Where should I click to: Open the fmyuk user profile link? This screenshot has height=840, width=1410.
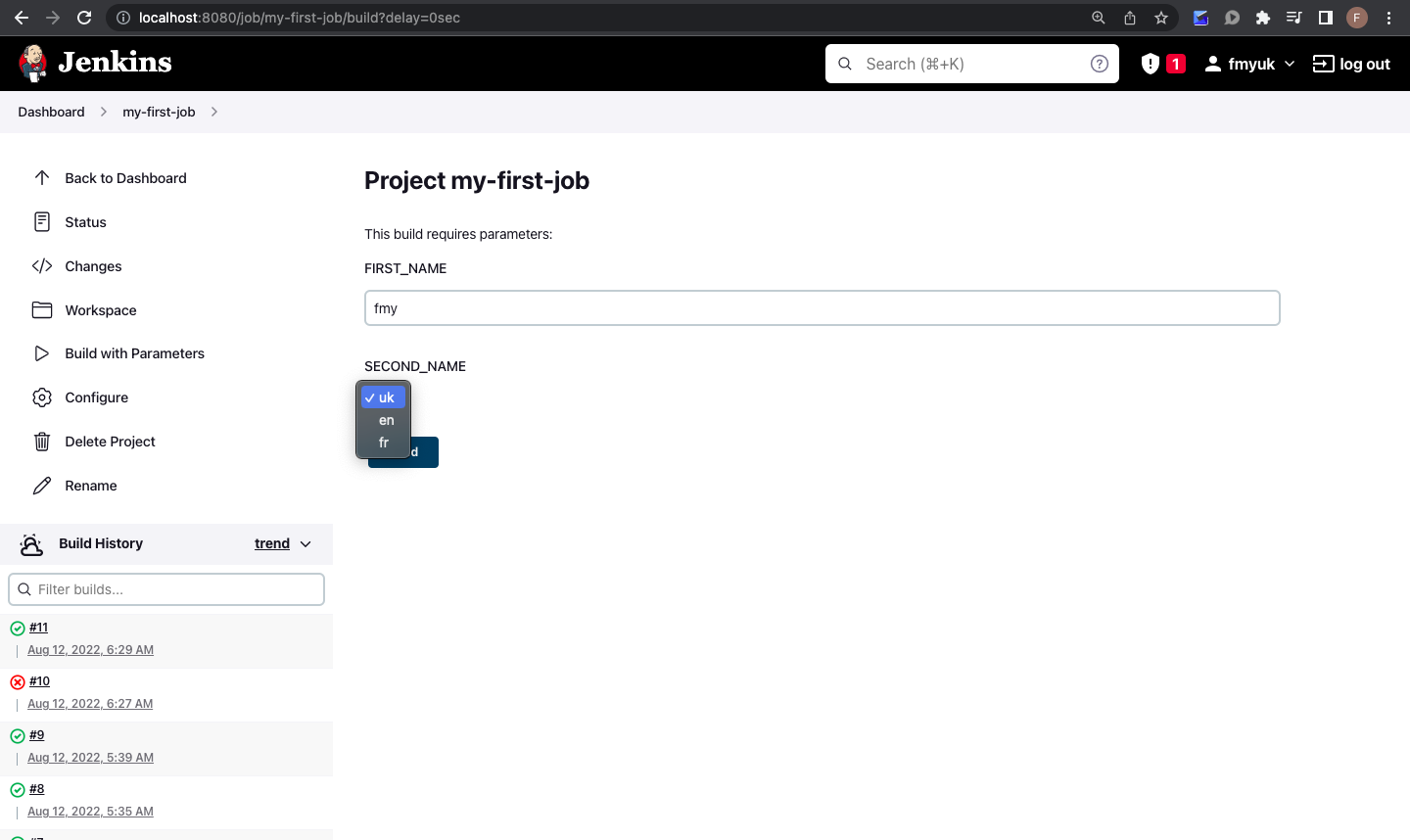click(1240, 64)
